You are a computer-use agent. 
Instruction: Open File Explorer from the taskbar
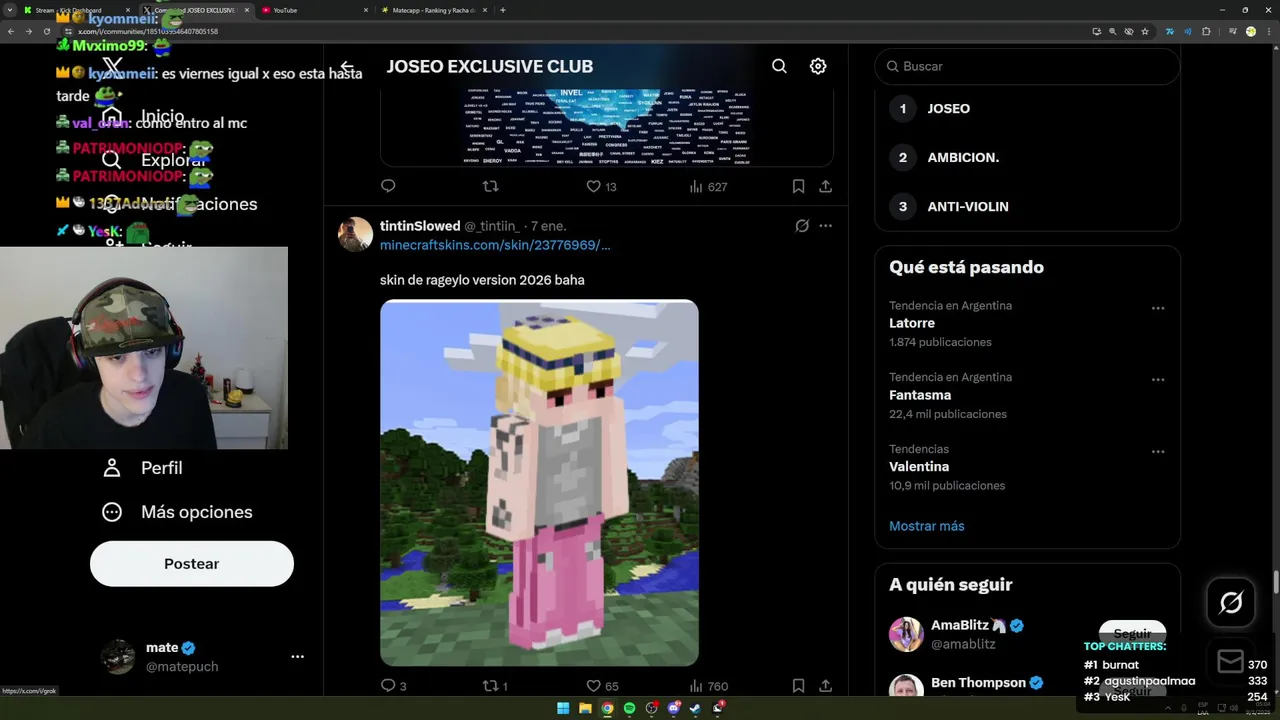(585, 708)
